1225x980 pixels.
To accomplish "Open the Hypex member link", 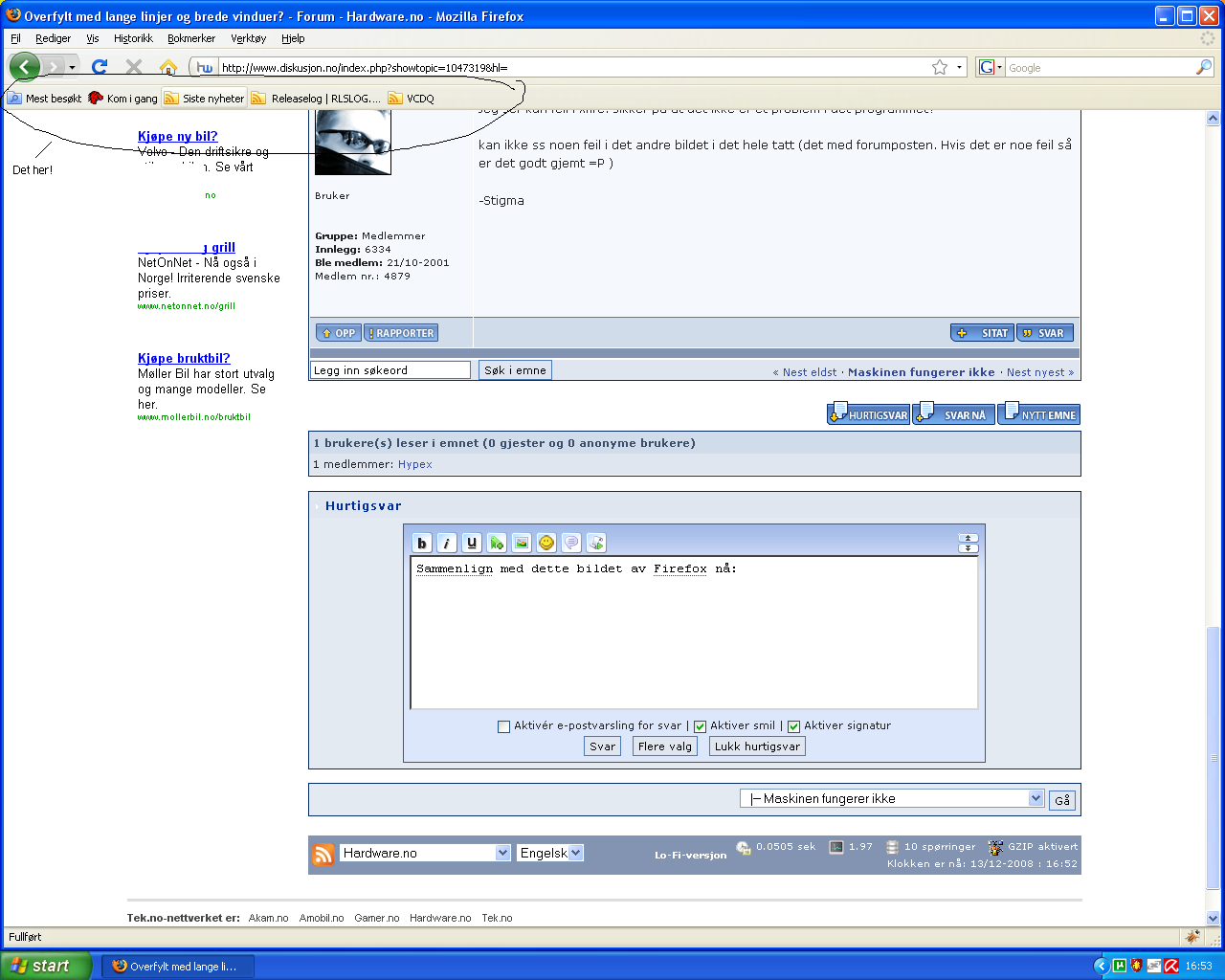I will pyautogui.click(x=415, y=464).
